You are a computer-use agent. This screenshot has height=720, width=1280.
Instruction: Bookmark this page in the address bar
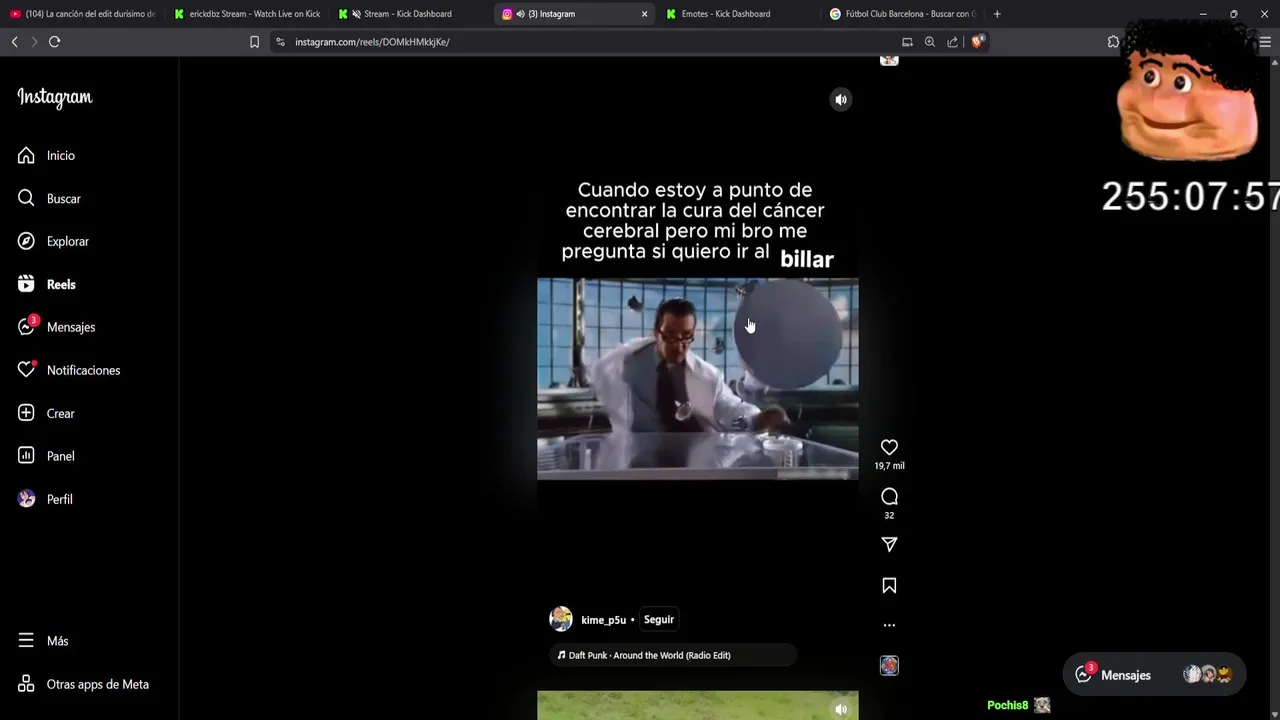point(254,42)
